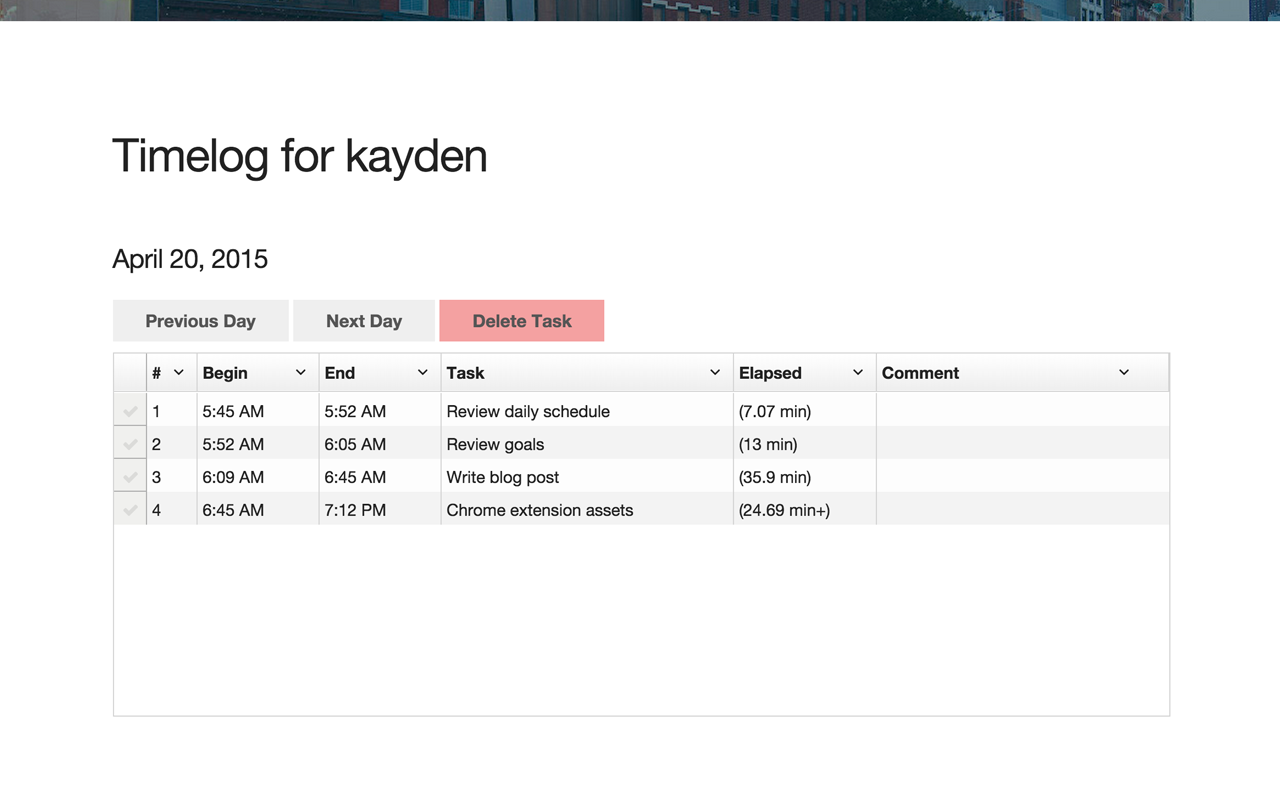Toggle the checkmark for row 1
1280x800 pixels.
pyautogui.click(x=130, y=411)
